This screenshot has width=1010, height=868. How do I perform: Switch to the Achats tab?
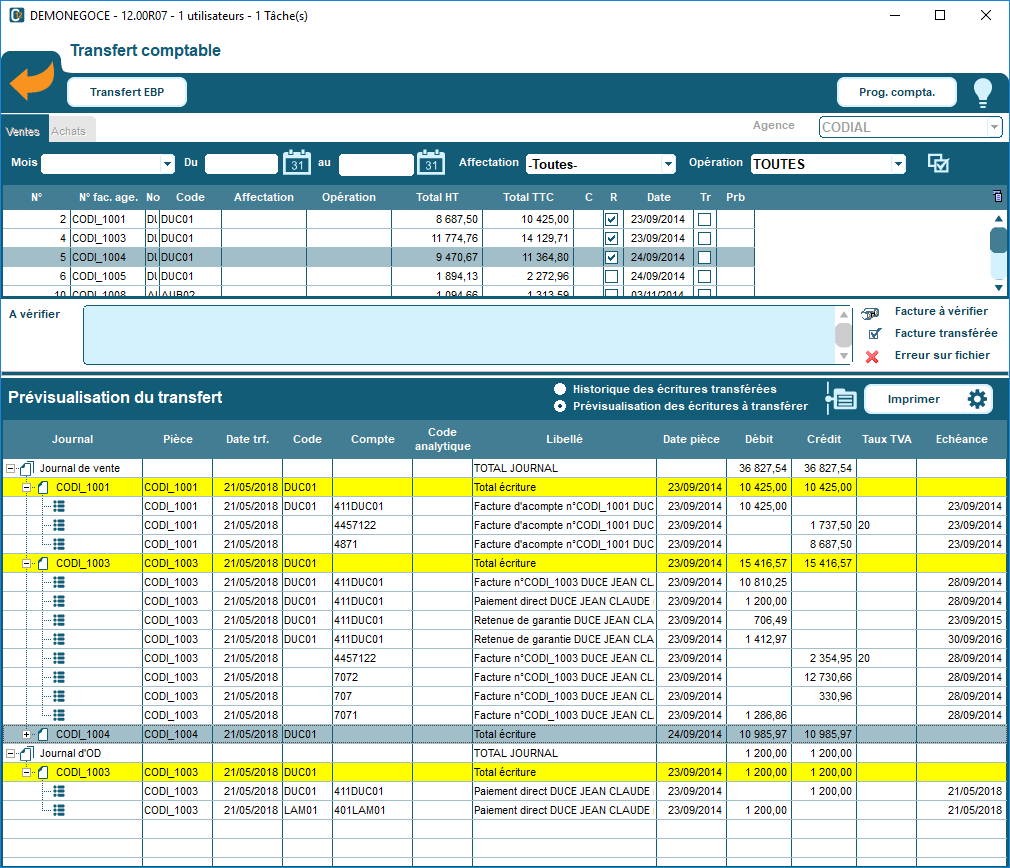[69, 131]
